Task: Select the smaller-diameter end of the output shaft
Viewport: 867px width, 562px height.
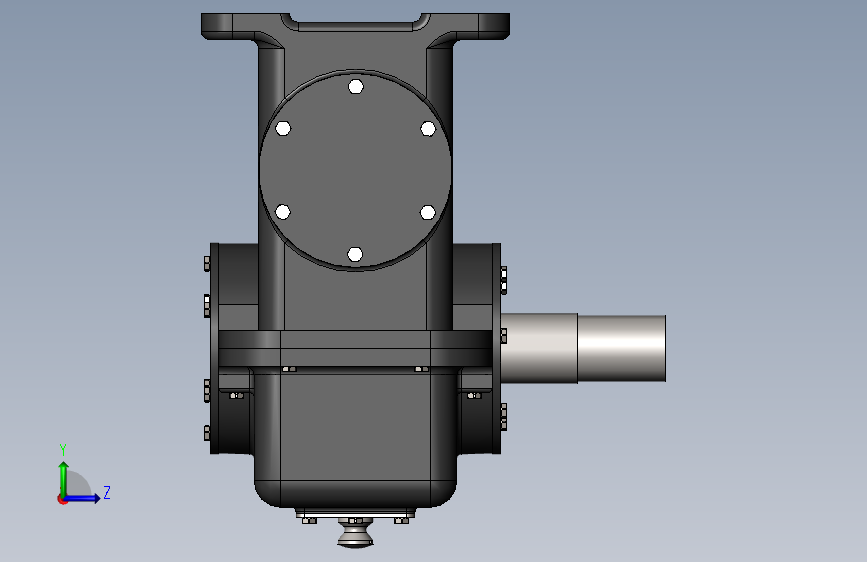Action: [x=621, y=348]
